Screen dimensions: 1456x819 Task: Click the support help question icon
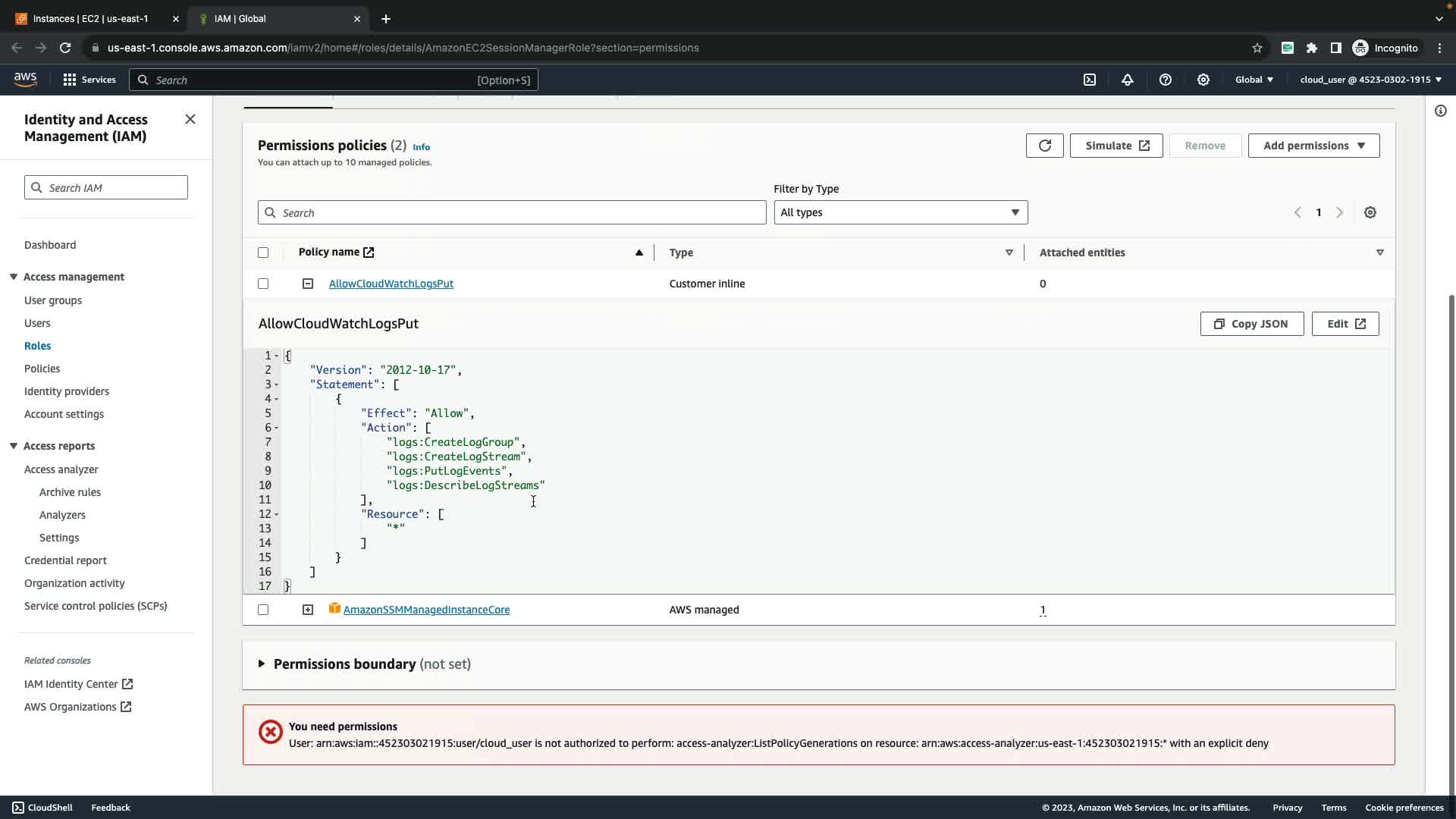click(x=1166, y=80)
